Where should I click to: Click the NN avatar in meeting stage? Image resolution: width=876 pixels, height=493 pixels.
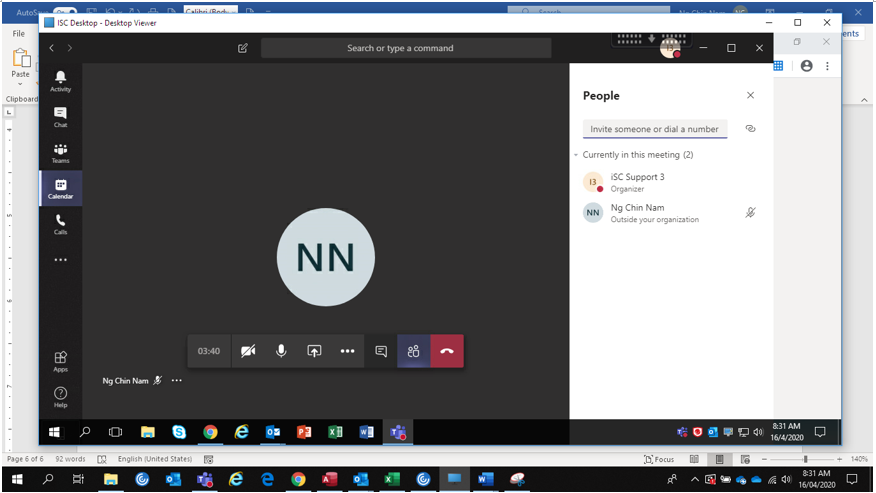pyautogui.click(x=326, y=257)
